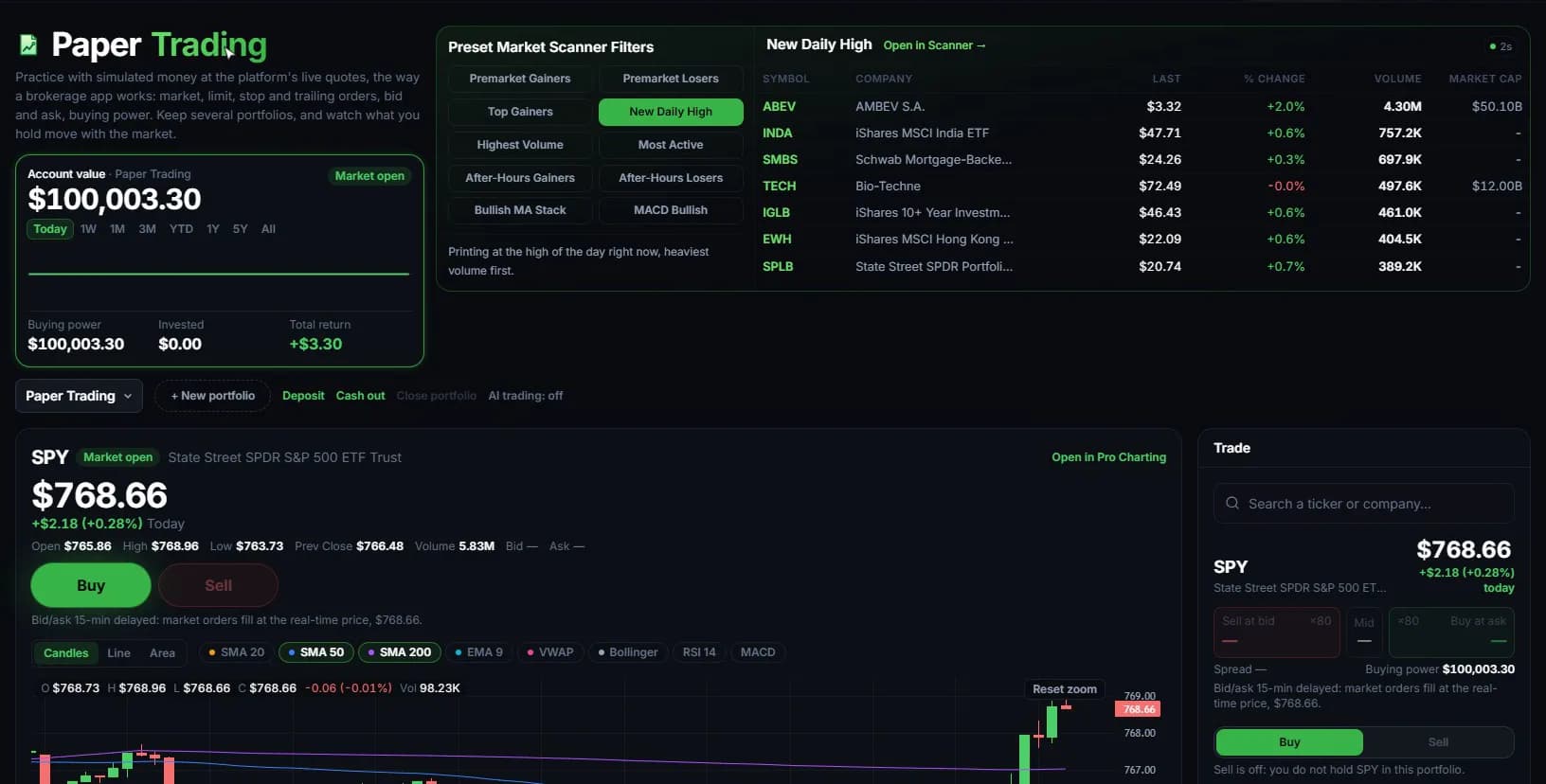Focus the ticker or company search field
Screen dimensions: 1546x784
click(x=1363, y=504)
